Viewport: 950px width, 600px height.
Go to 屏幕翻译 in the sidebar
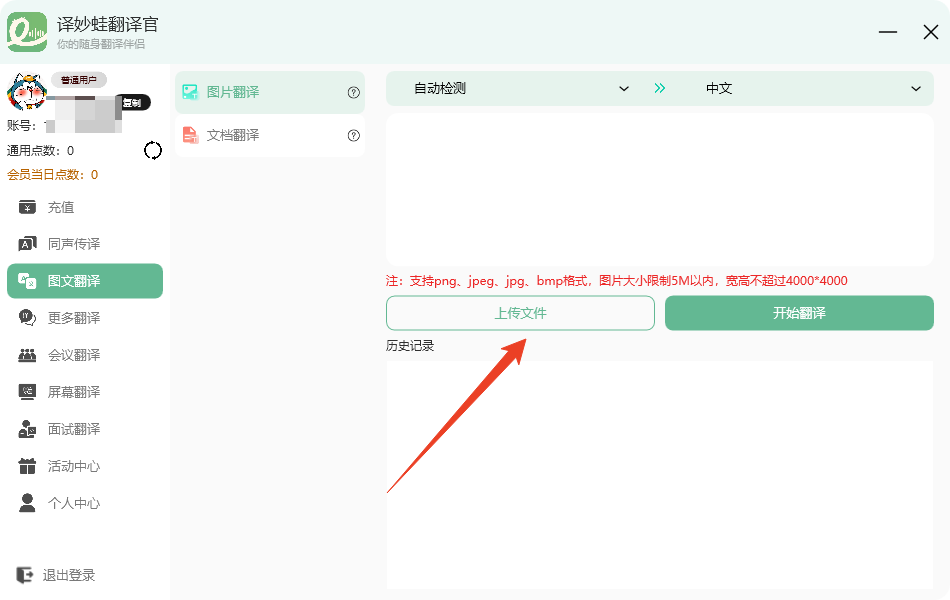(x=74, y=392)
